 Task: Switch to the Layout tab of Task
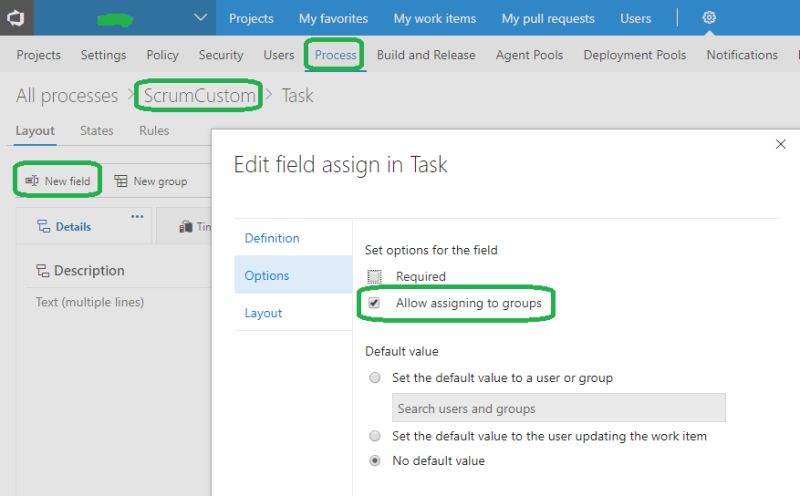(35, 131)
